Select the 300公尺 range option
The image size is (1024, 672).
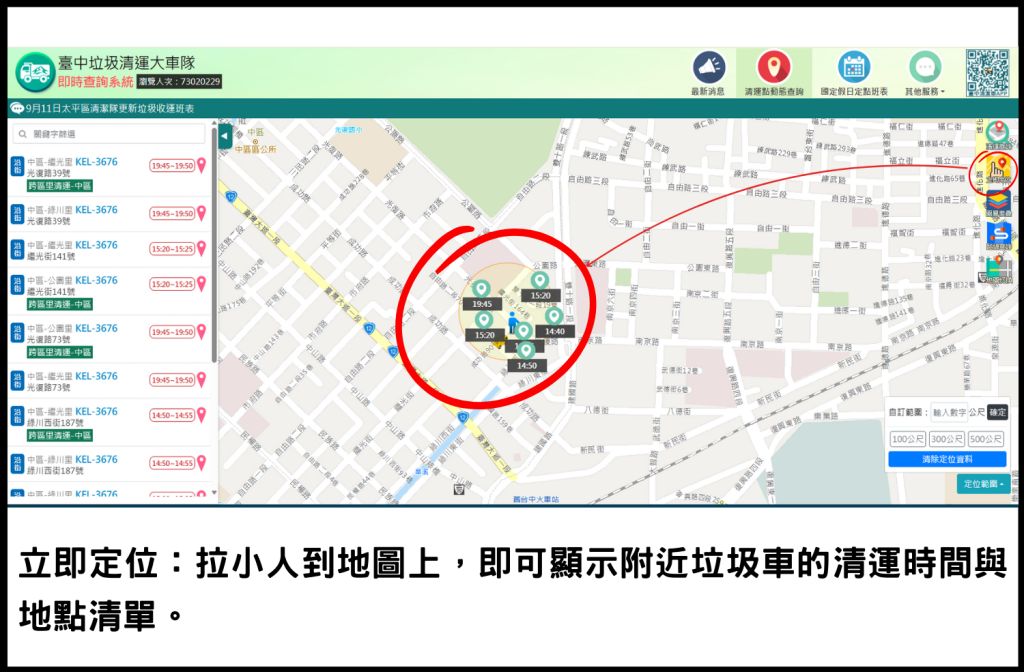946,439
